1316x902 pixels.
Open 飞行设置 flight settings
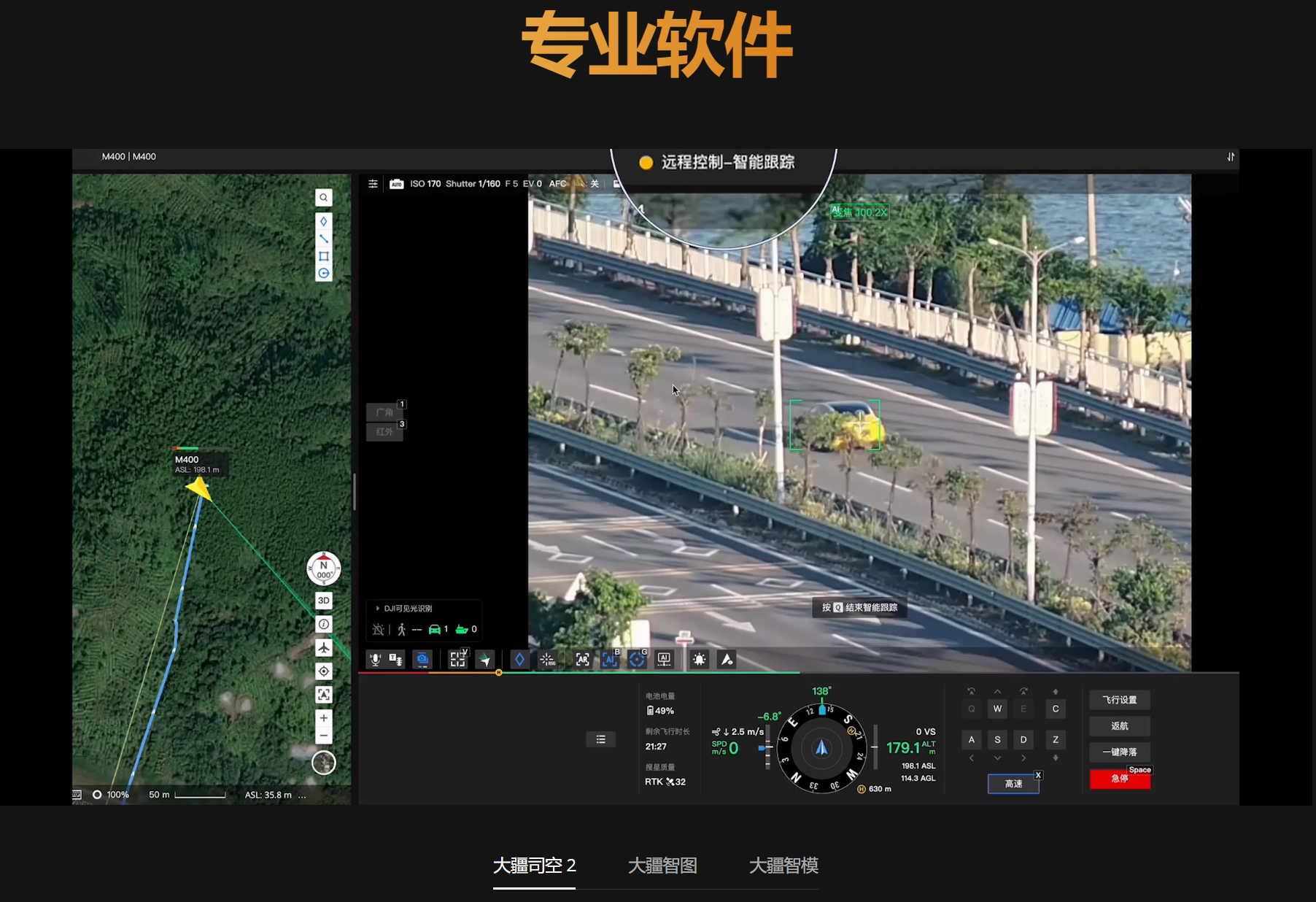(x=1120, y=700)
